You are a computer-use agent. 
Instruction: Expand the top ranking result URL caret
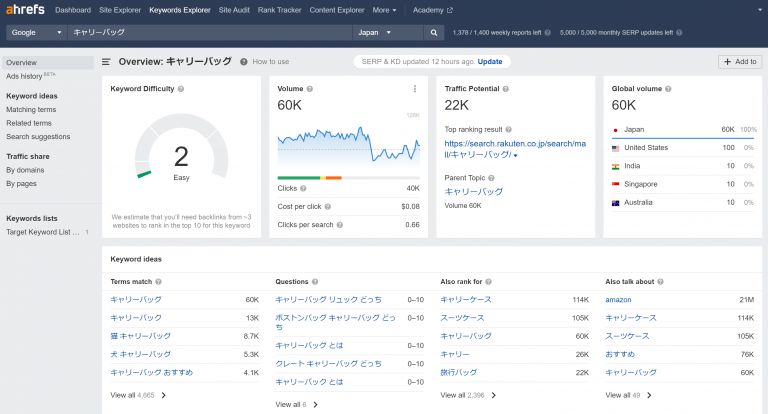point(516,156)
